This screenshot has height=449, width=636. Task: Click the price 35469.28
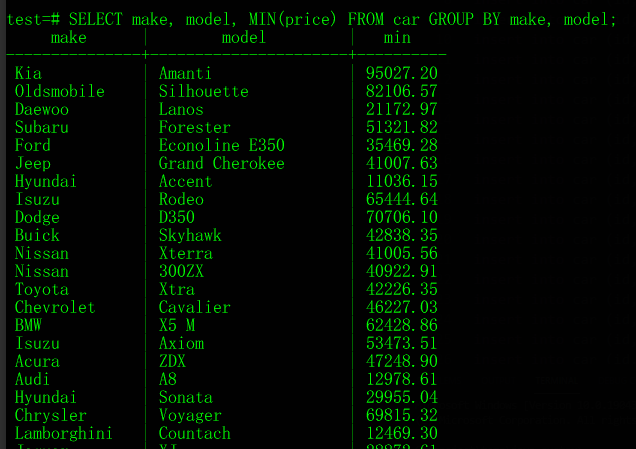pos(402,145)
